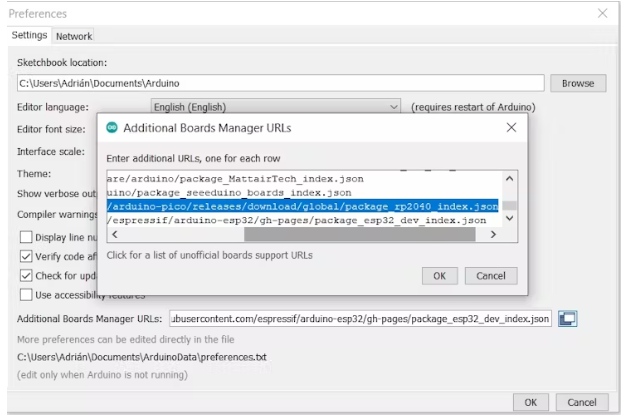
Task: Click Browse next to the sketchbook location
Action: [577, 83]
